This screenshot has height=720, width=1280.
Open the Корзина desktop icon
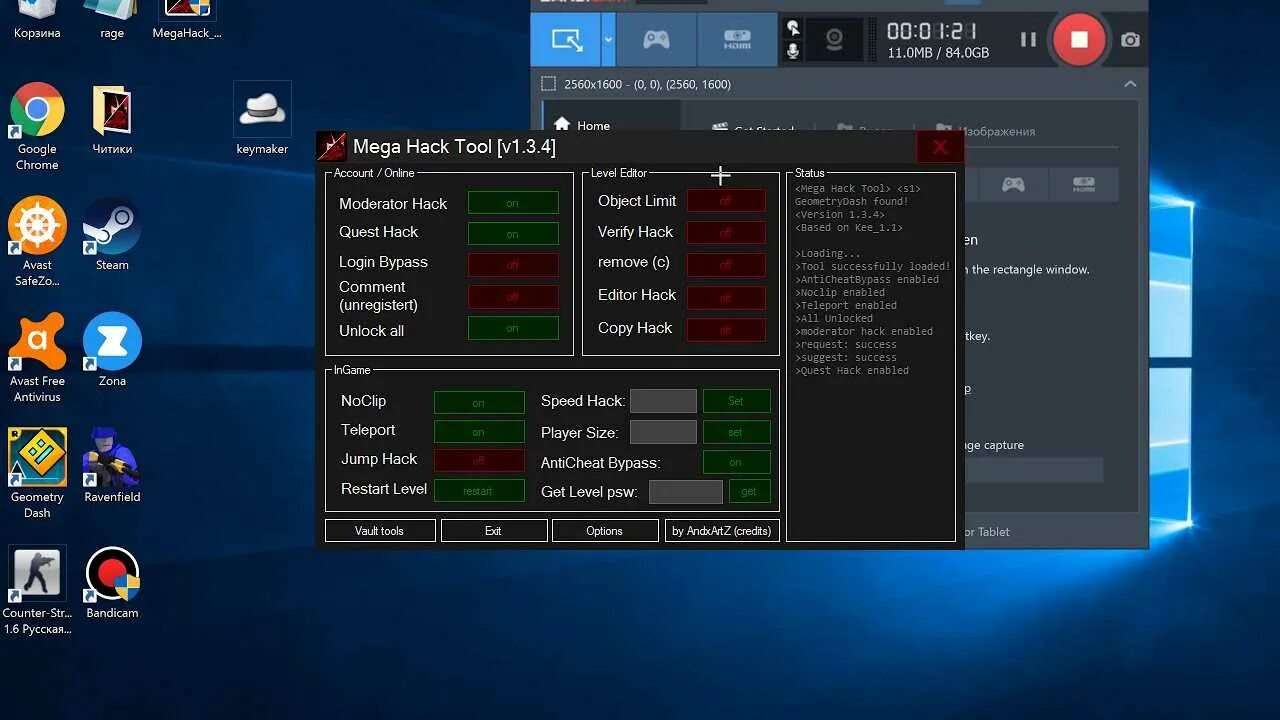click(37, 20)
